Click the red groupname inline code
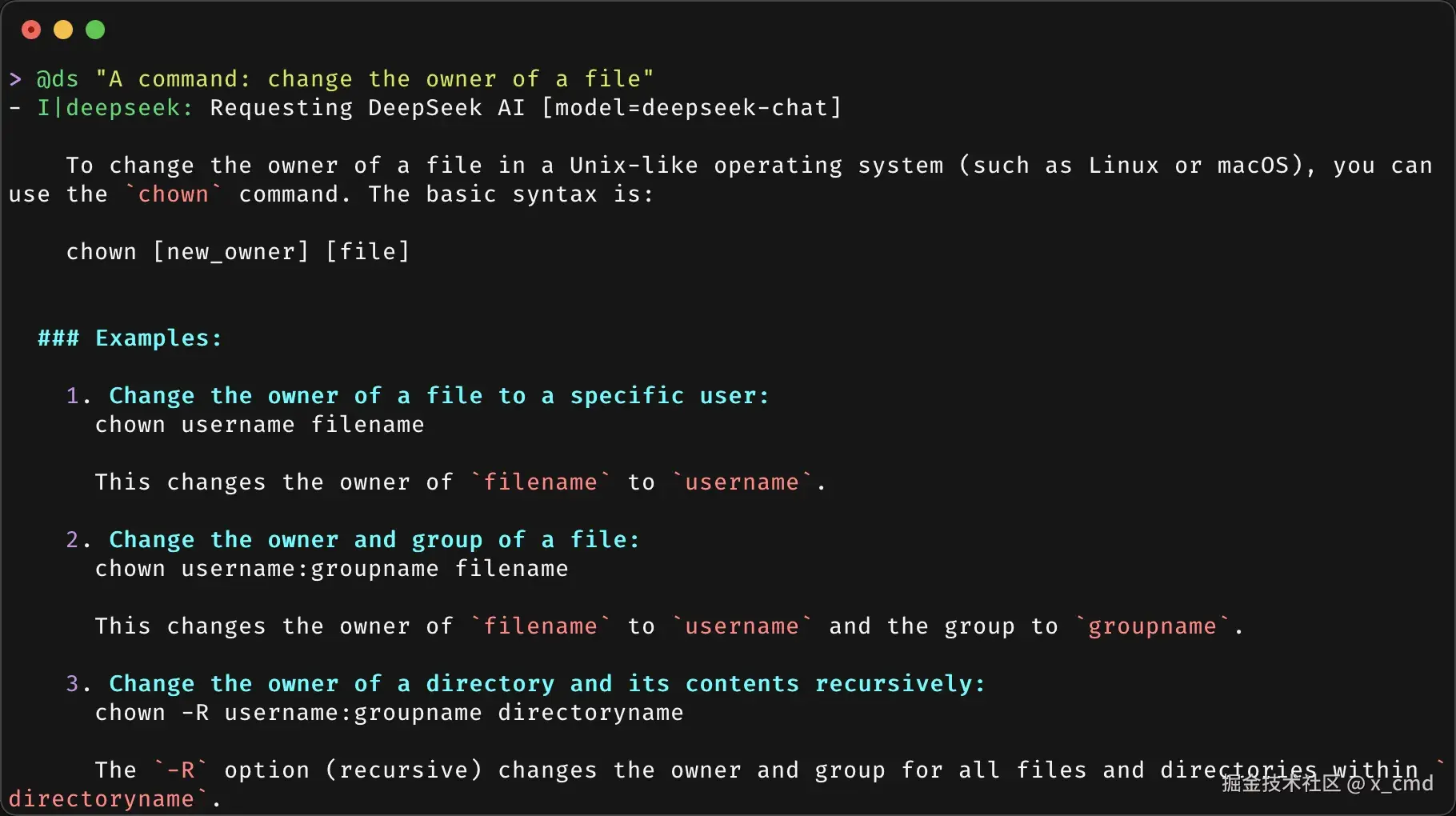 click(1152, 626)
